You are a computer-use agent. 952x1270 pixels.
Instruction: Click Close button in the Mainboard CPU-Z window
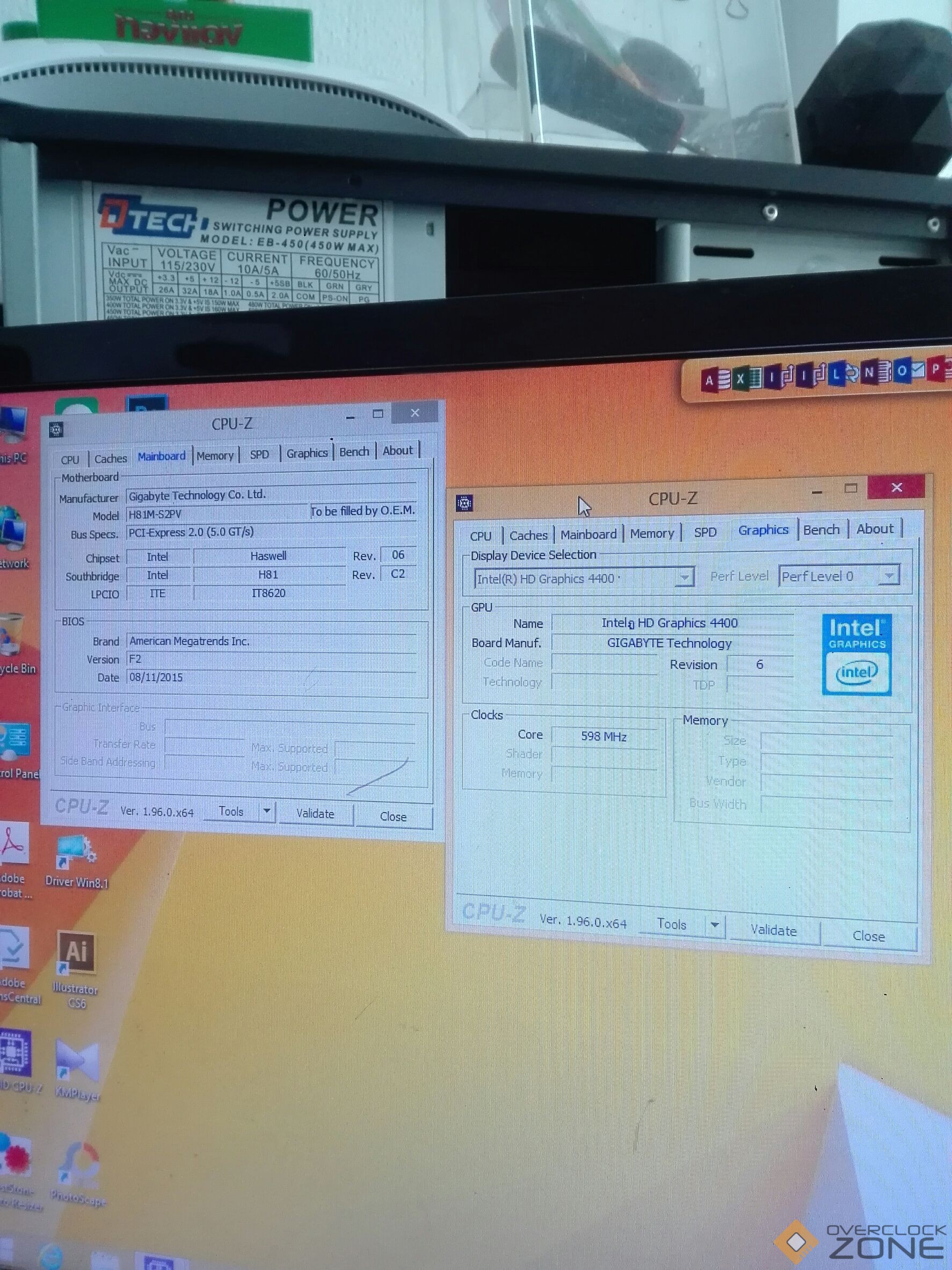(x=393, y=817)
